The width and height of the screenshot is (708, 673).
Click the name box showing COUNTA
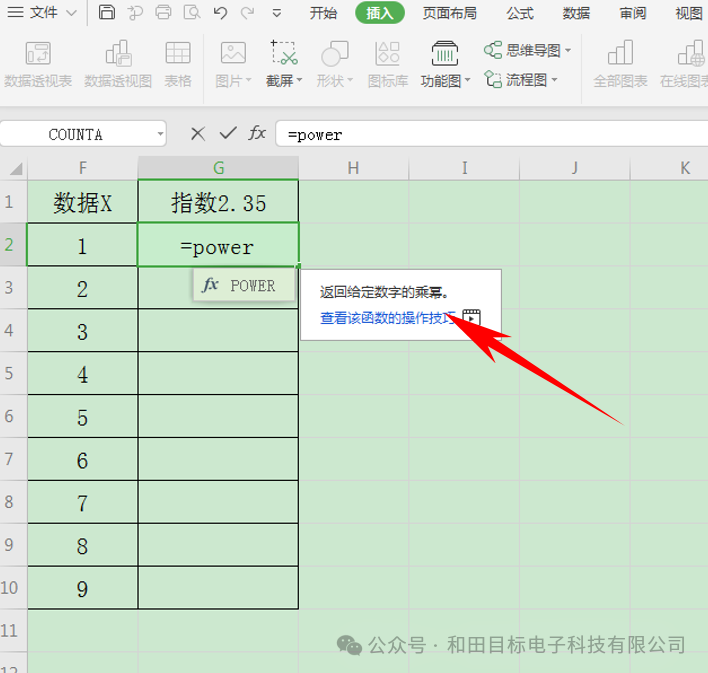click(x=75, y=134)
